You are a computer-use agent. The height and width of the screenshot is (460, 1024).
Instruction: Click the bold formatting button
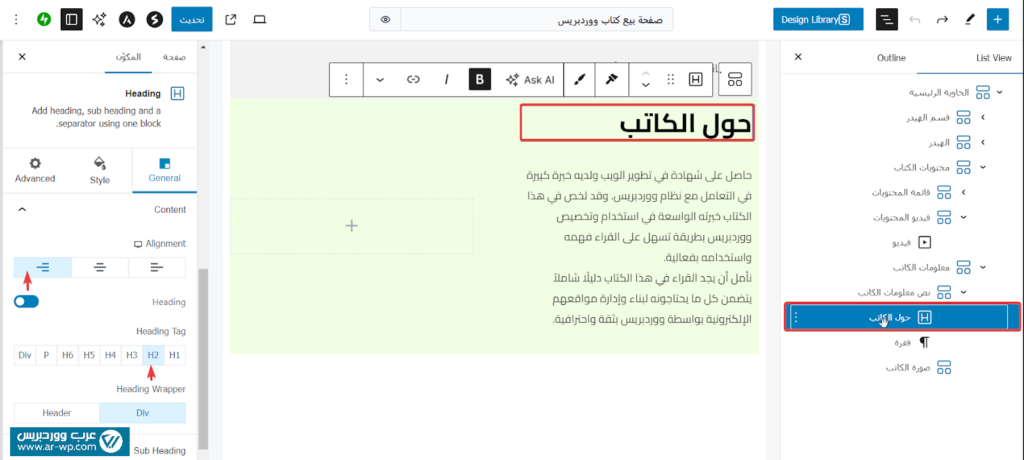pos(480,79)
